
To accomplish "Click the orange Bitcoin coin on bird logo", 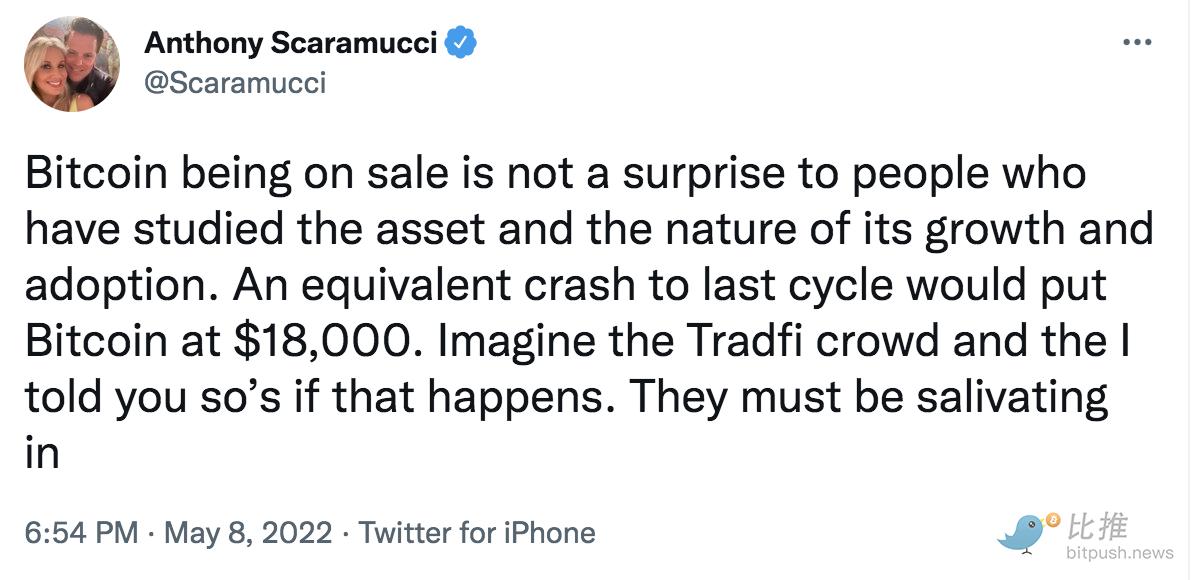I will pyautogui.click(x=1054, y=520).
